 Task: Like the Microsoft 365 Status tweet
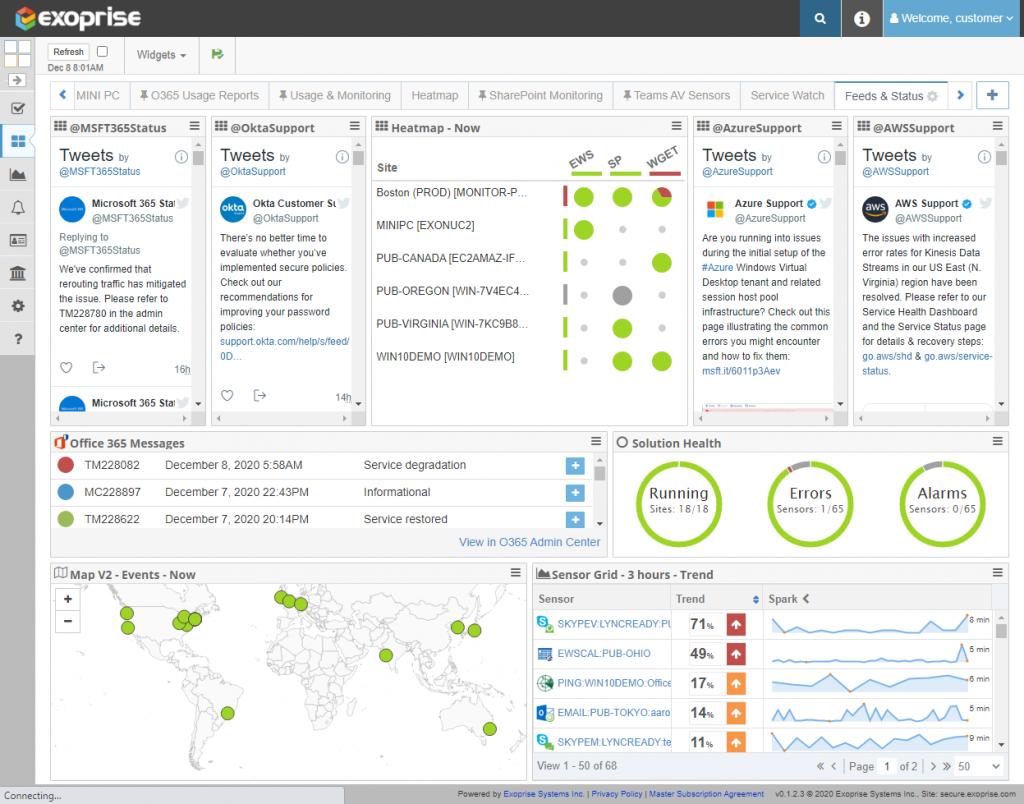[x=66, y=368]
